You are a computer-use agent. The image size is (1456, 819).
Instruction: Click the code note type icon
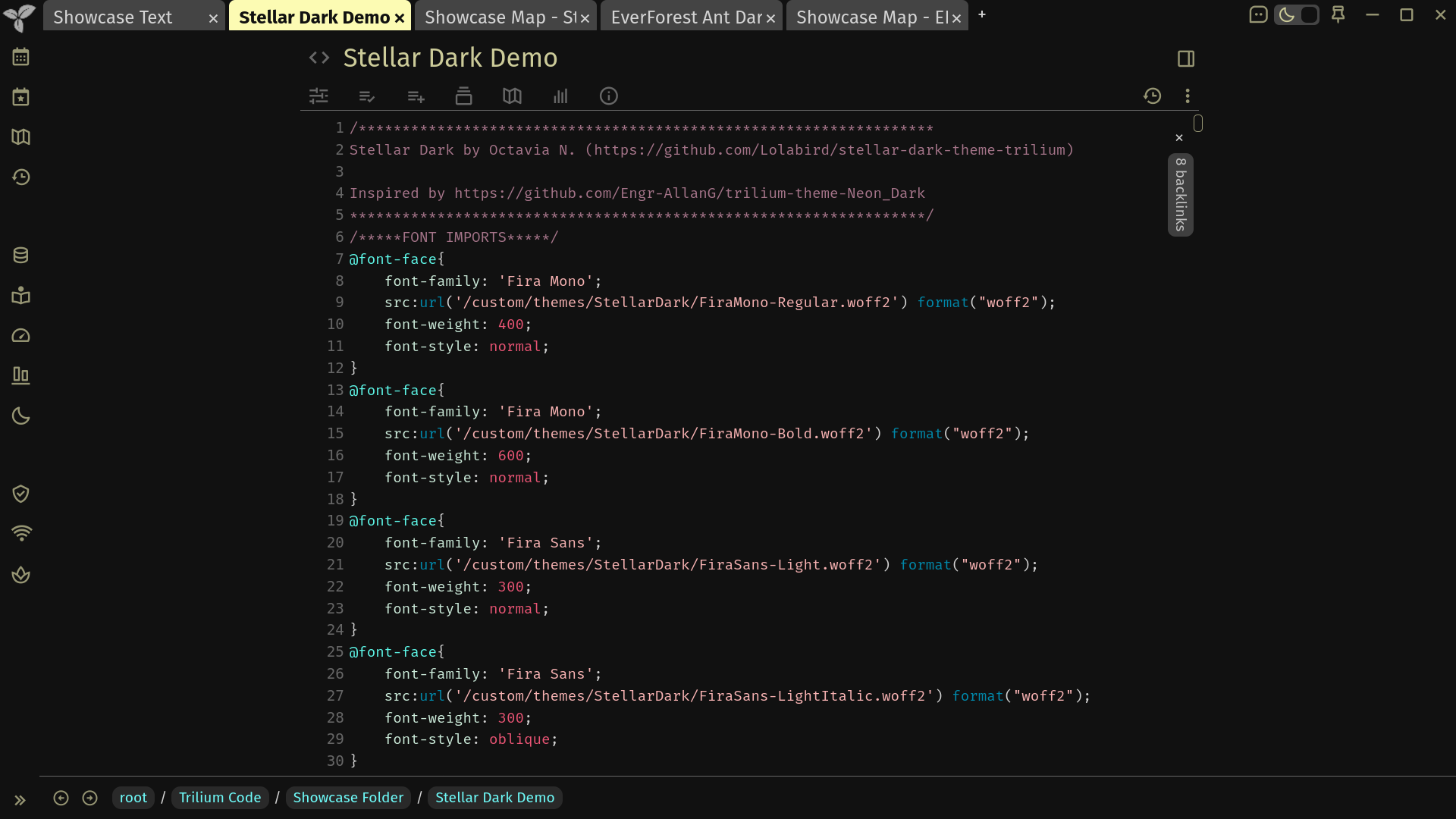click(319, 58)
